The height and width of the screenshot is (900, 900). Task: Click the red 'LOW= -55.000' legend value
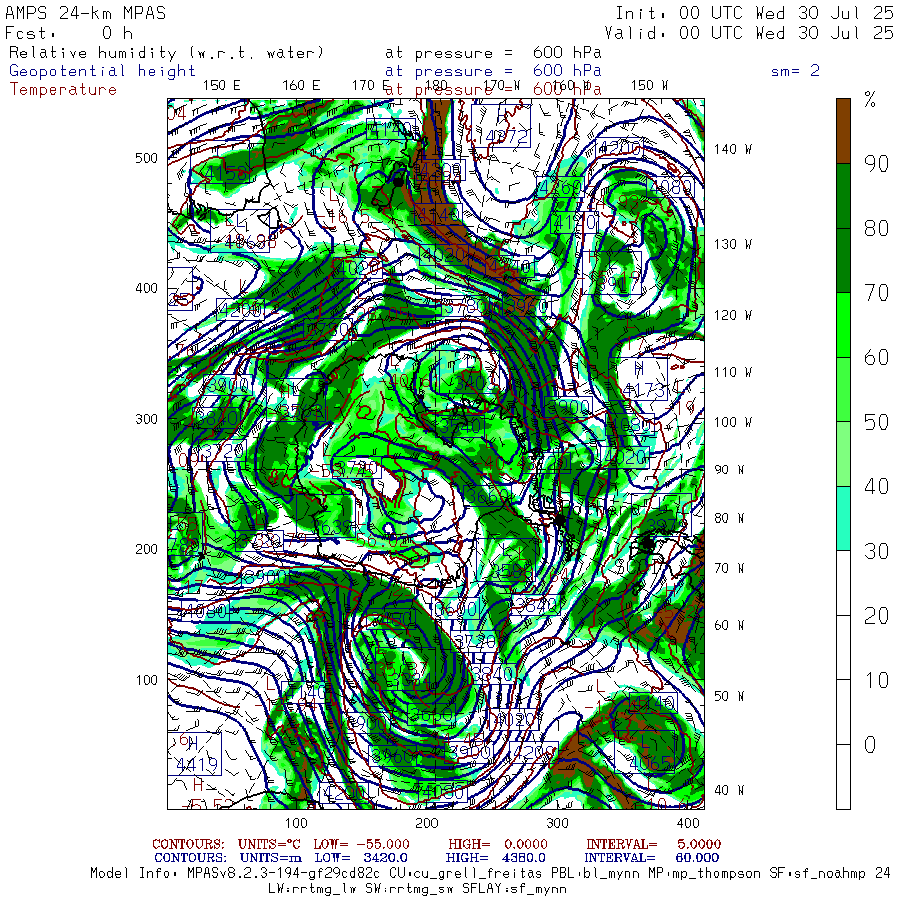[x=362, y=844]
